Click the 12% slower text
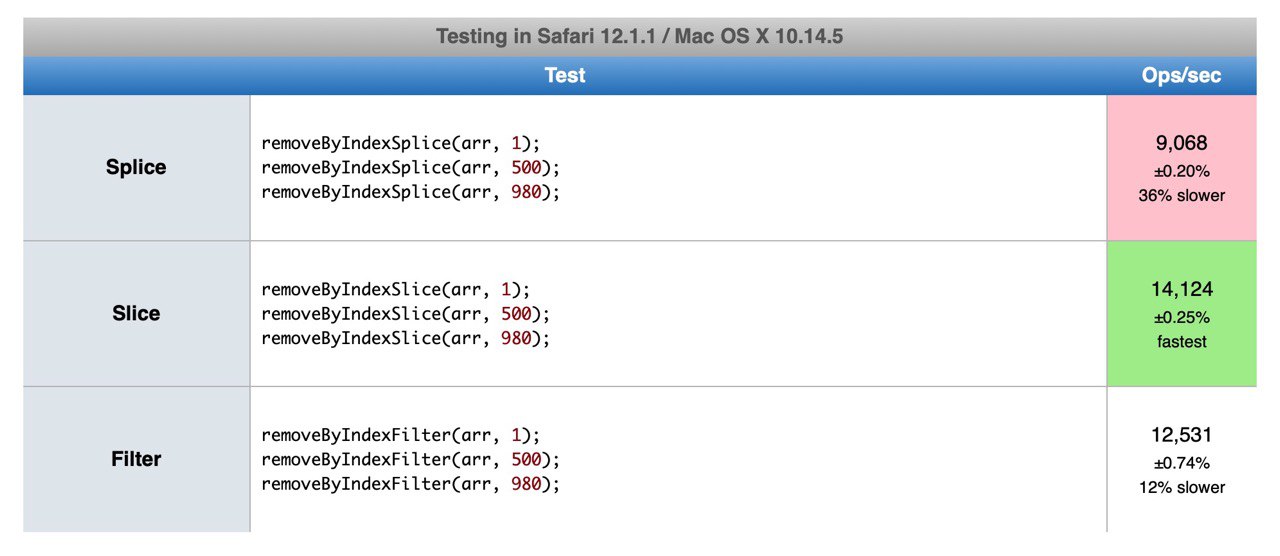 pos(1181,488)
